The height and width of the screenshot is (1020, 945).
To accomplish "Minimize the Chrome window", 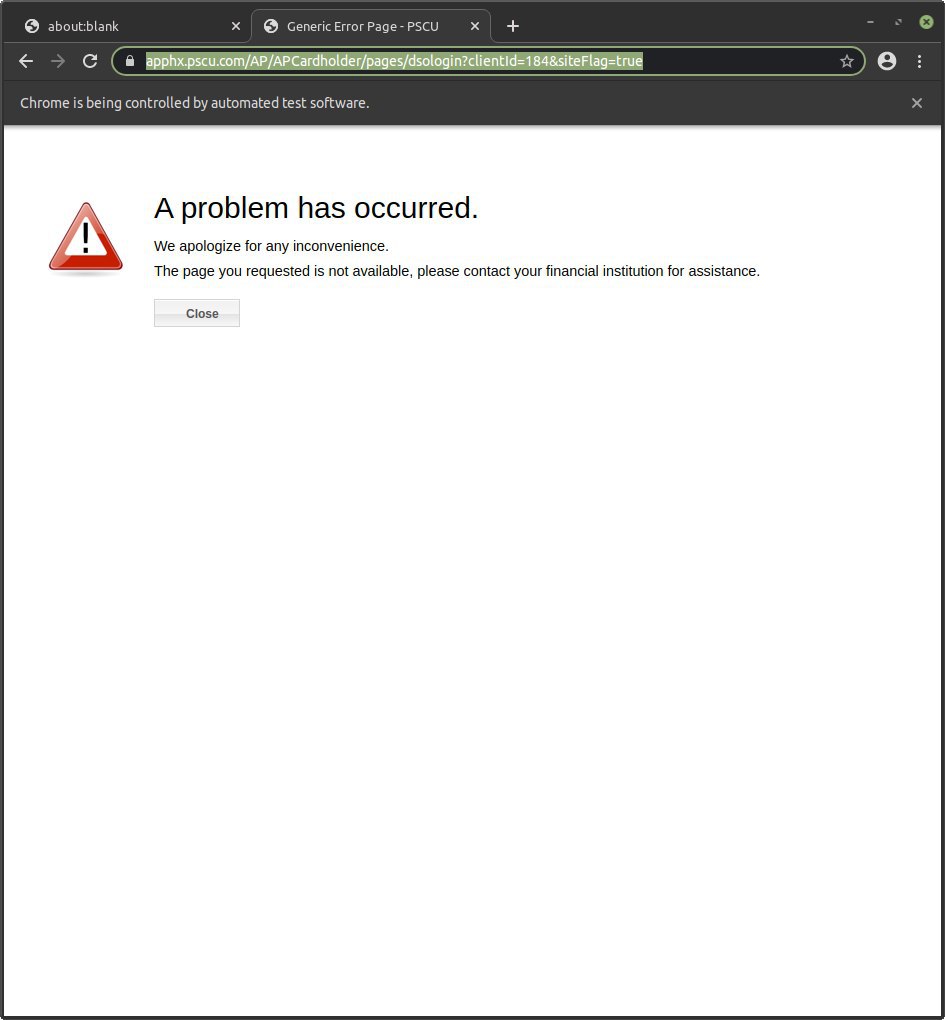I will 870,22.
